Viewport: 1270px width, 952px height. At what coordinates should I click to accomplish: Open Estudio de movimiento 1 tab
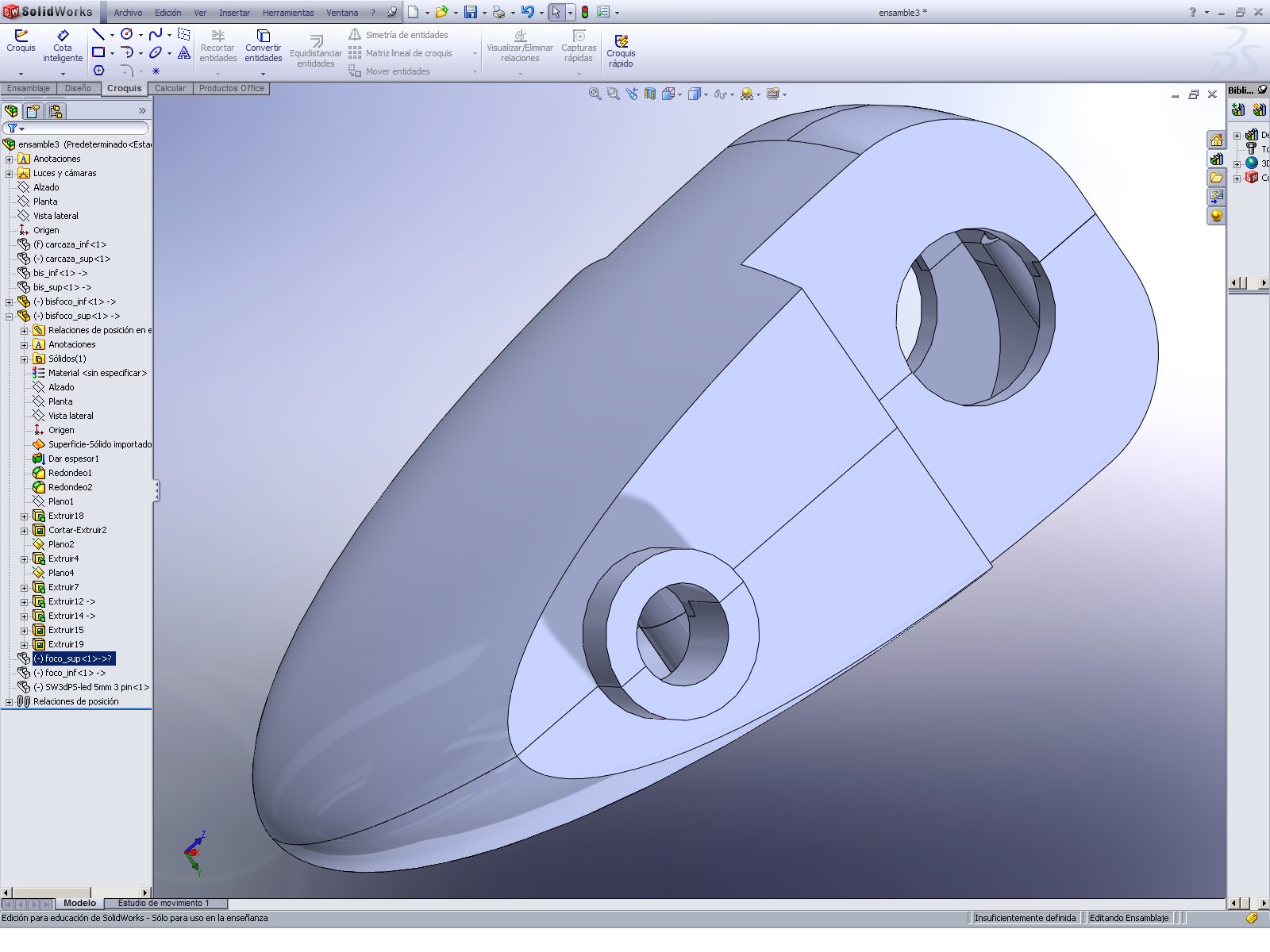pyautogui.click(x=164, y=903)
